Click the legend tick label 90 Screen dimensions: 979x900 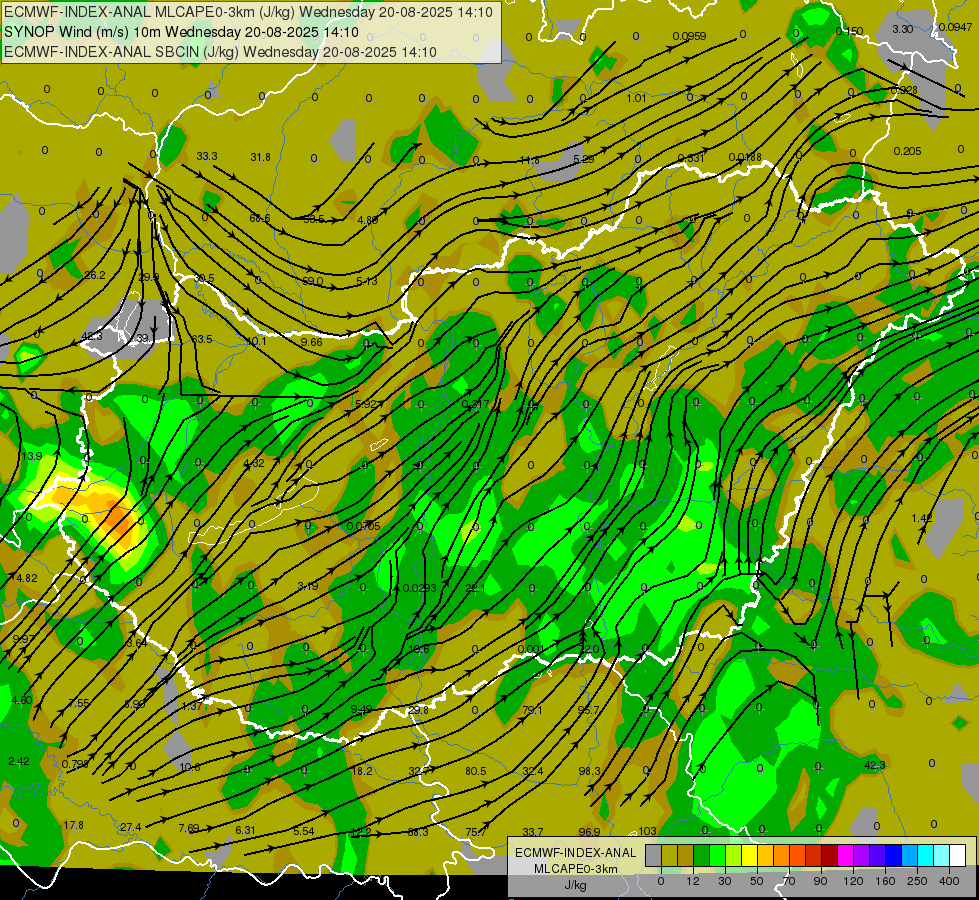coord(820,881)
